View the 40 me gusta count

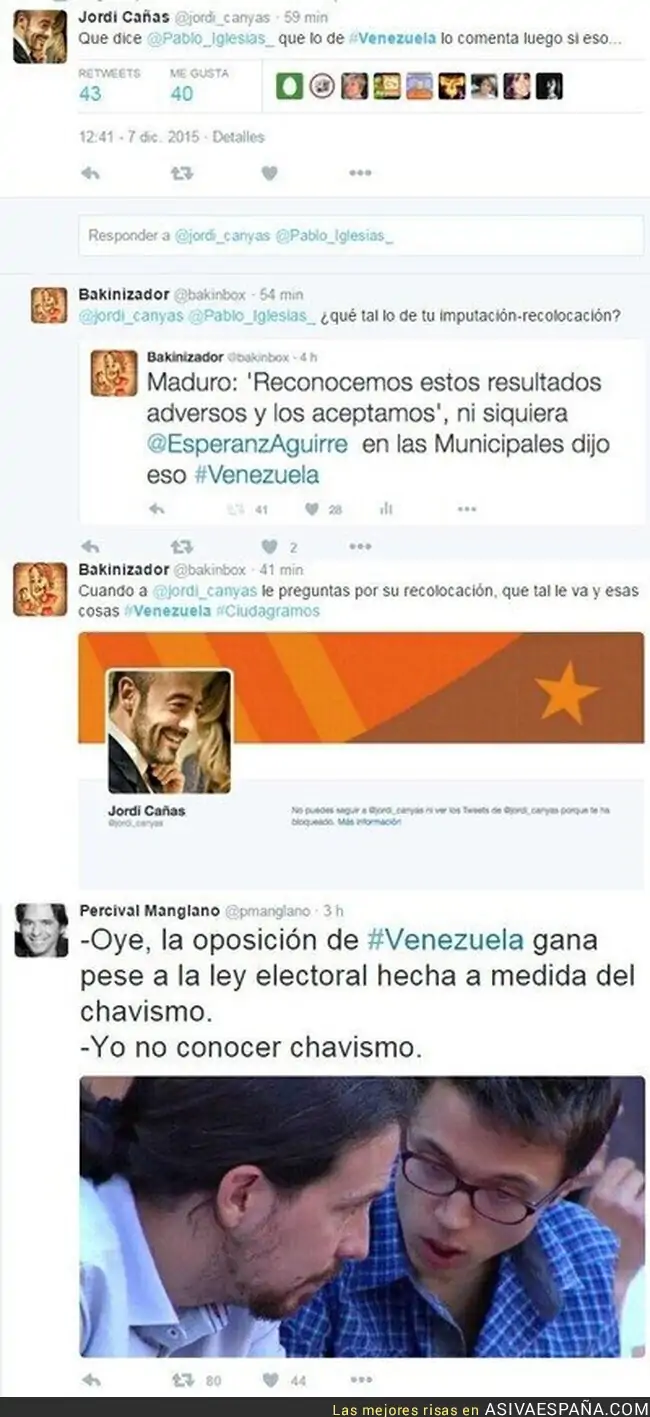[181, 93]
